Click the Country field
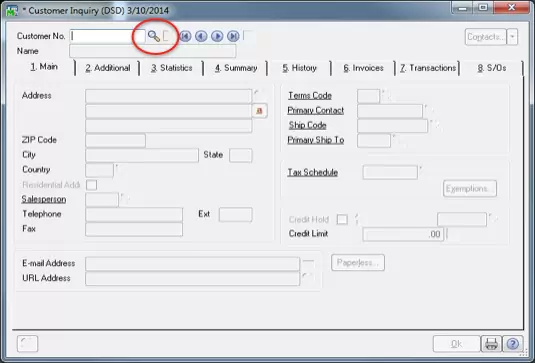Viewport: 535px width, 363px height. [x=100, y=170]
